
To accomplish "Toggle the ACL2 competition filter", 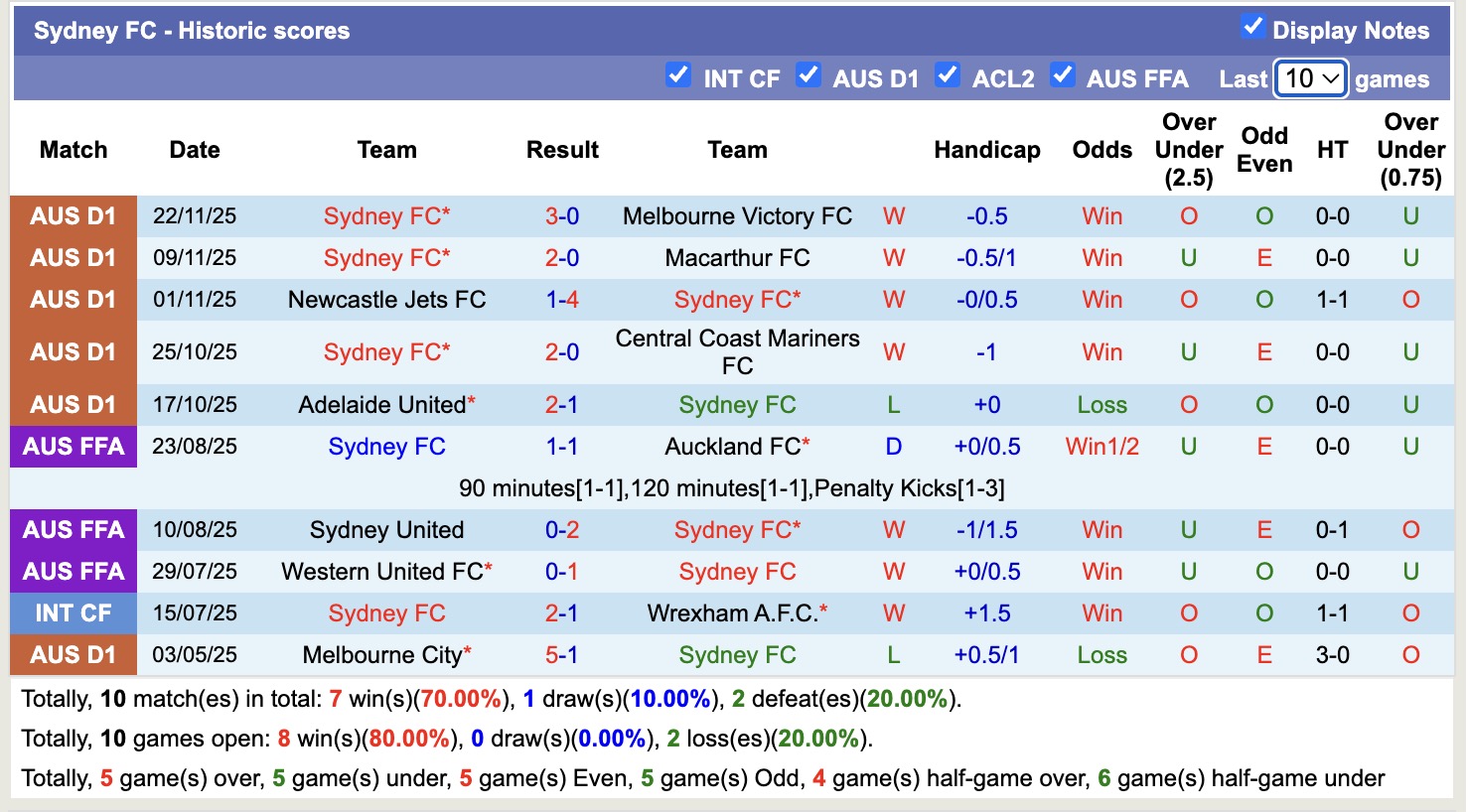I will pyautogui.click(x=948, y=73).
